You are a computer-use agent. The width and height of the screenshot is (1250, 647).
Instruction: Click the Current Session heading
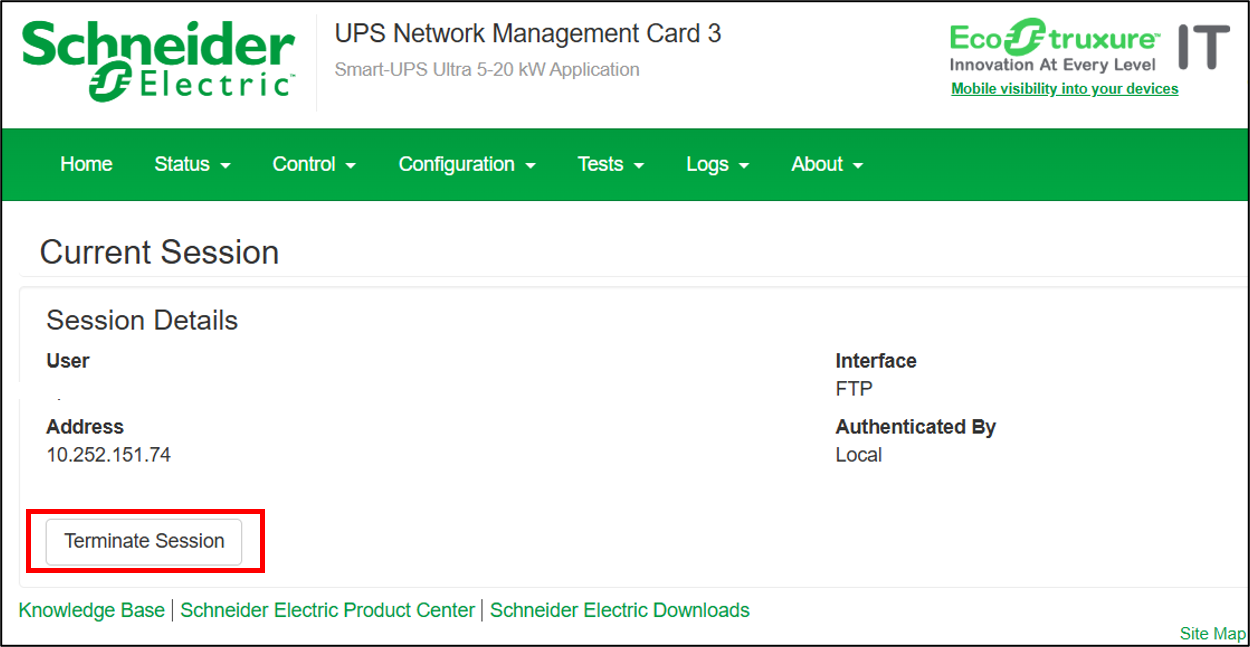[x=159, y=252]
